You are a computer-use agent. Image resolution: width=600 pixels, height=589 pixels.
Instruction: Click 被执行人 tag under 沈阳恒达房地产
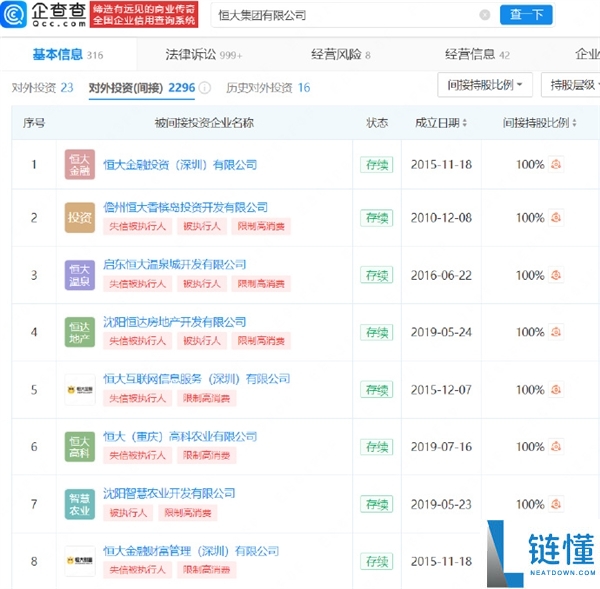point(202,341)
